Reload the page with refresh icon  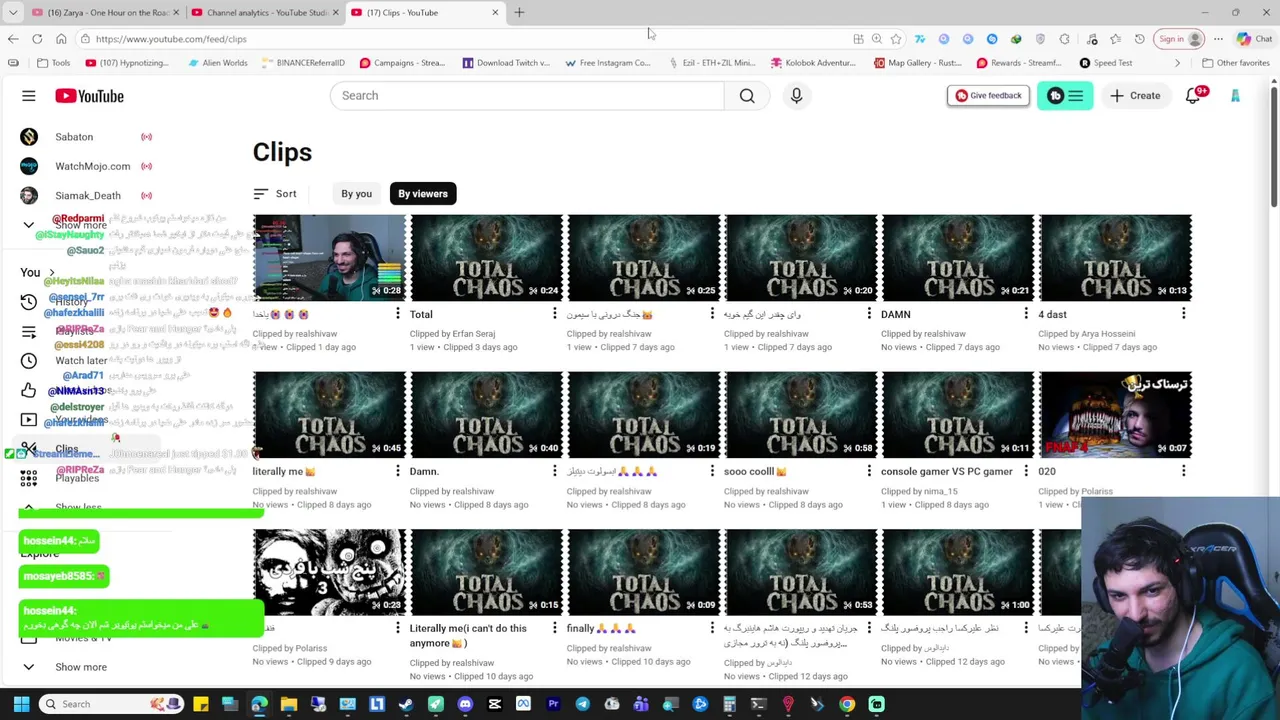pyautogui.click(x=37, y=39)
